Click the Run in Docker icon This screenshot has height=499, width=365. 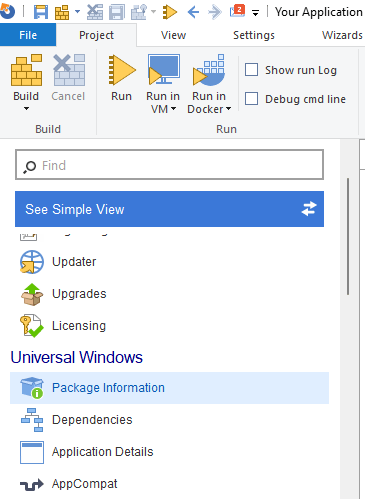[209, 70]
